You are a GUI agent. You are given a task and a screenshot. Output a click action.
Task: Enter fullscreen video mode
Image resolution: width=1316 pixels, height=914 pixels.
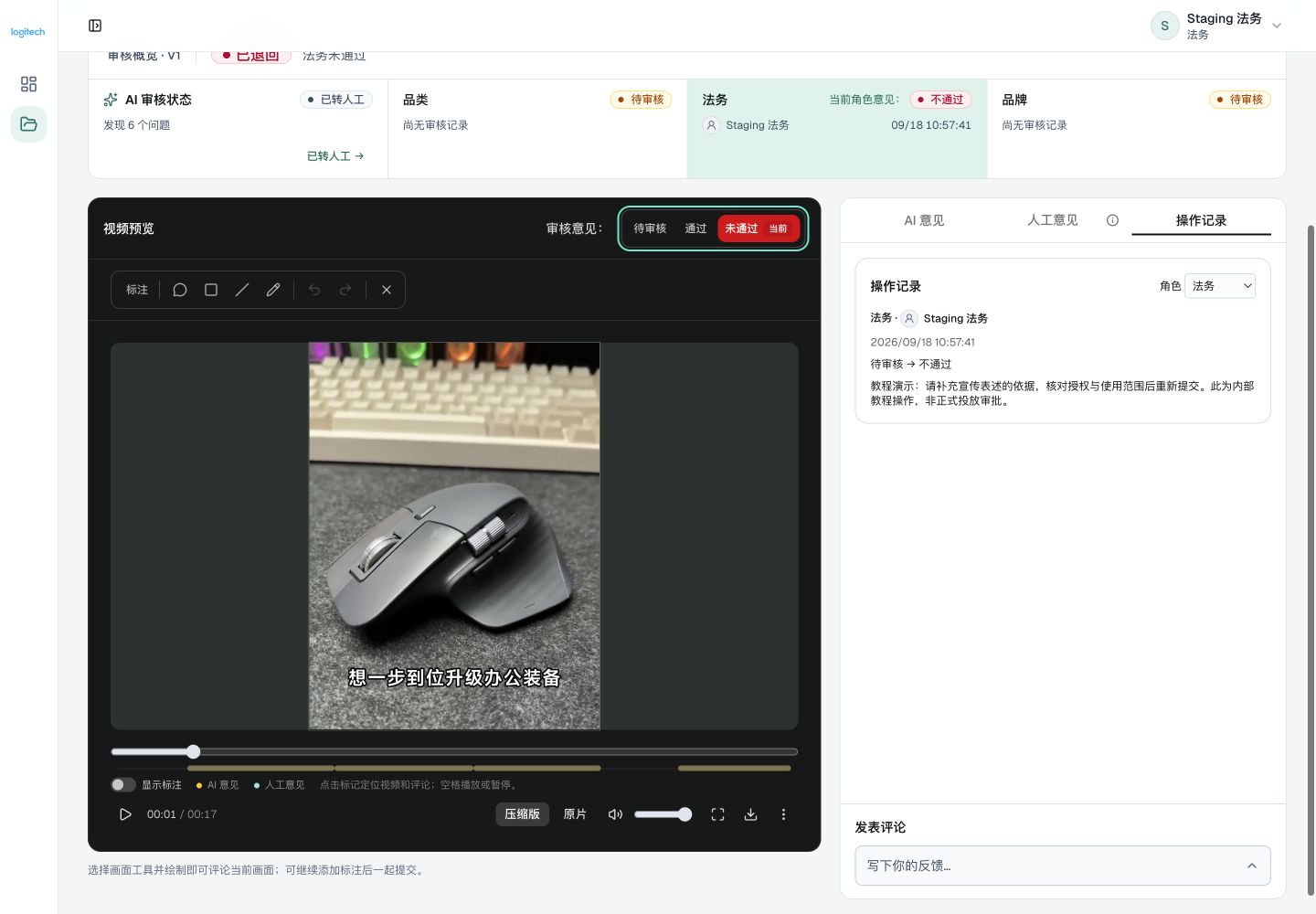[717, 814]
